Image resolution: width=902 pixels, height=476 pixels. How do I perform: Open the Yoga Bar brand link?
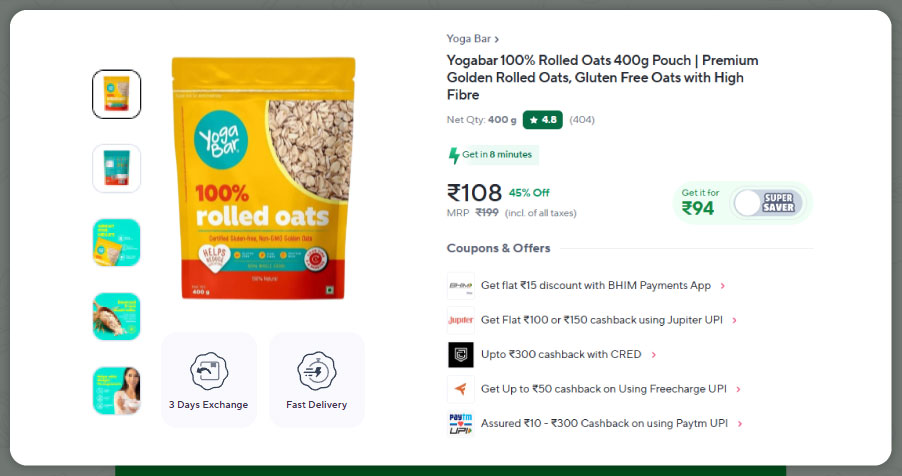(x=472, y=39)
